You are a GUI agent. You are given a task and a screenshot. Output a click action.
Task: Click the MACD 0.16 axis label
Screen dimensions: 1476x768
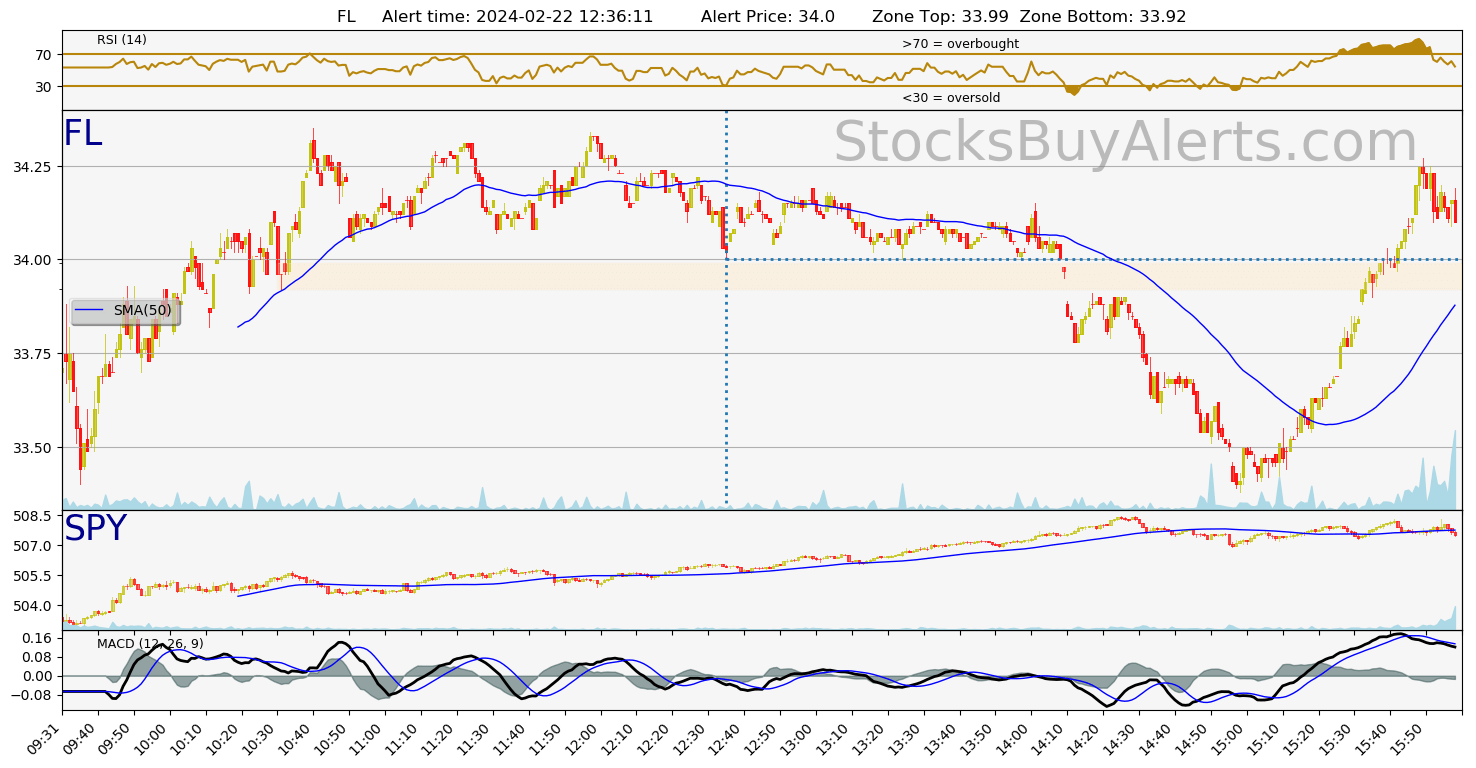tap(39, 638)
